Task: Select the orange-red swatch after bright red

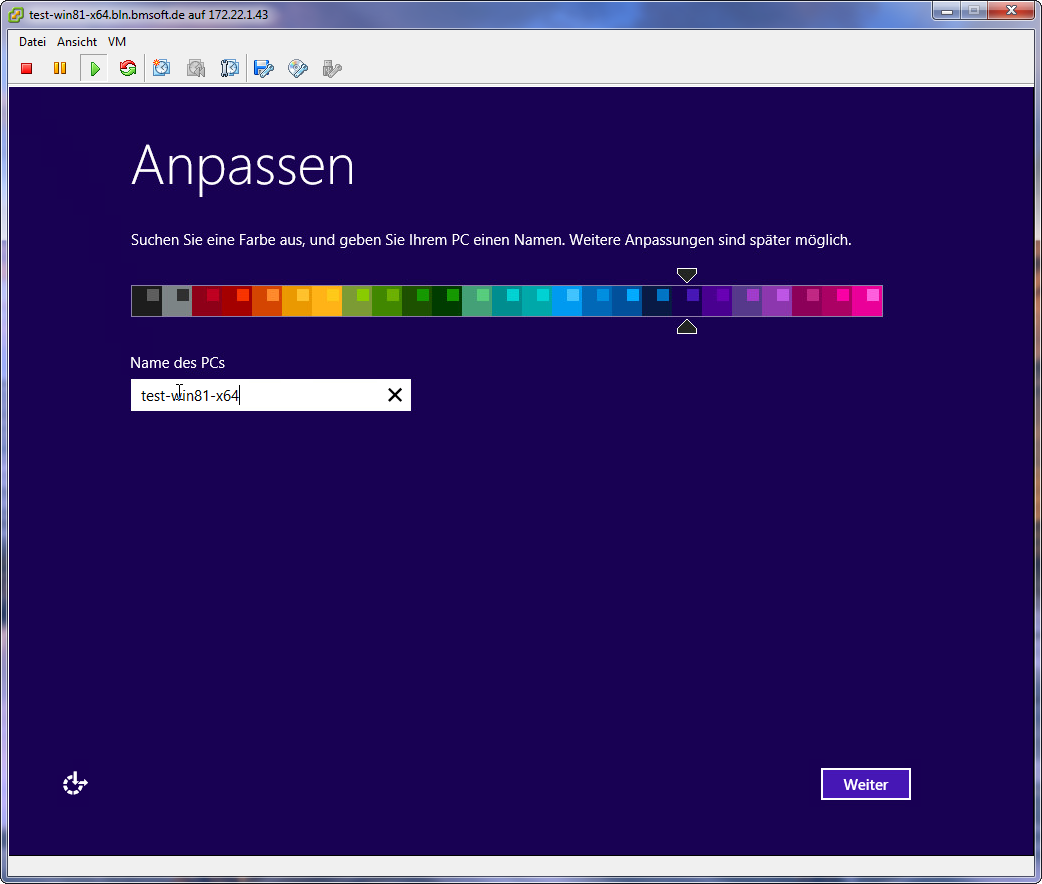Action: click(267, 301)
